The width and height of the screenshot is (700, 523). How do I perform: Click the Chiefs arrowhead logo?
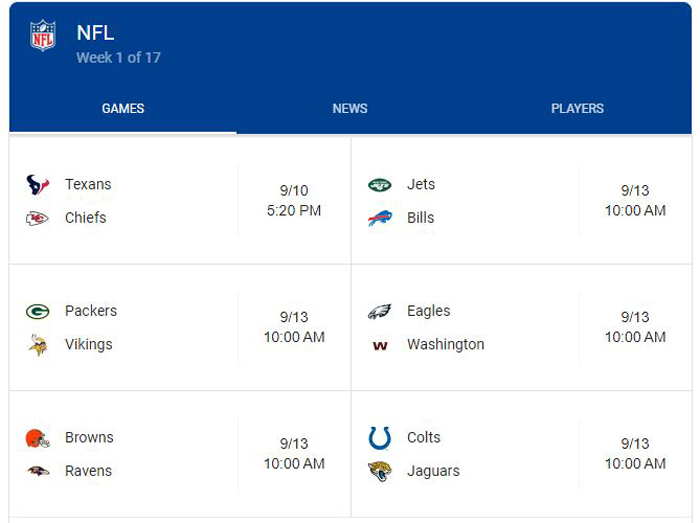[x=37, y=218]
